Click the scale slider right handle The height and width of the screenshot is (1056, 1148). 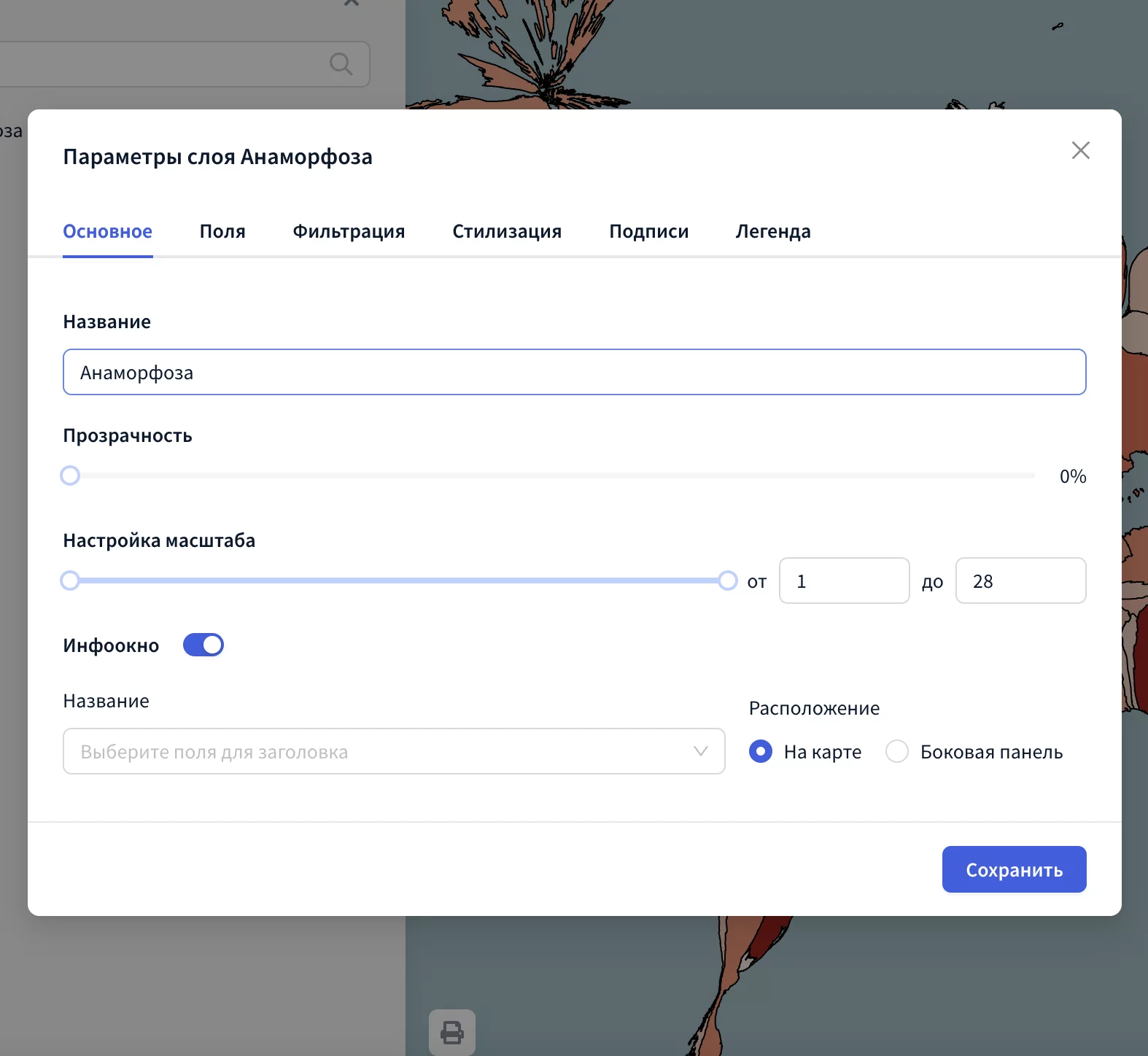click(x=727, y=581)
